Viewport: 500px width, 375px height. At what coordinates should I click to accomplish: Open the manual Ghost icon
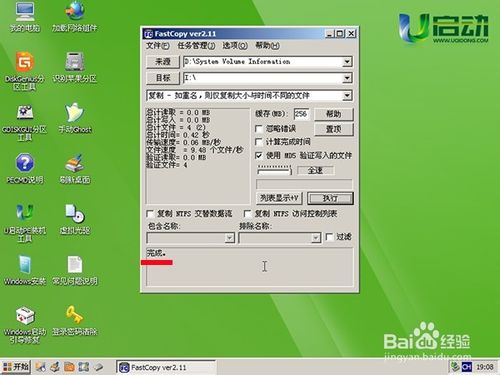[75, 118]
